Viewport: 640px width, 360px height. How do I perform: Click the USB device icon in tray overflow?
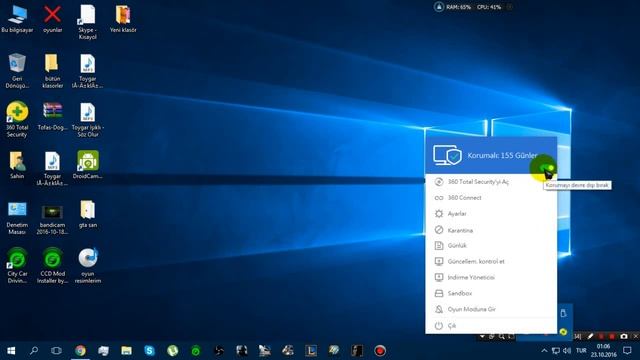[x=563, y=313]
